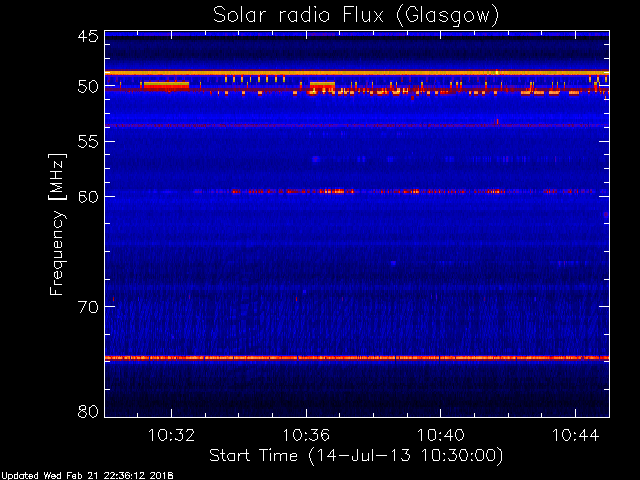Click the 'Frequency [MHz]' axis label
This screenshot has height=480, width=640.
coord(57,224)
